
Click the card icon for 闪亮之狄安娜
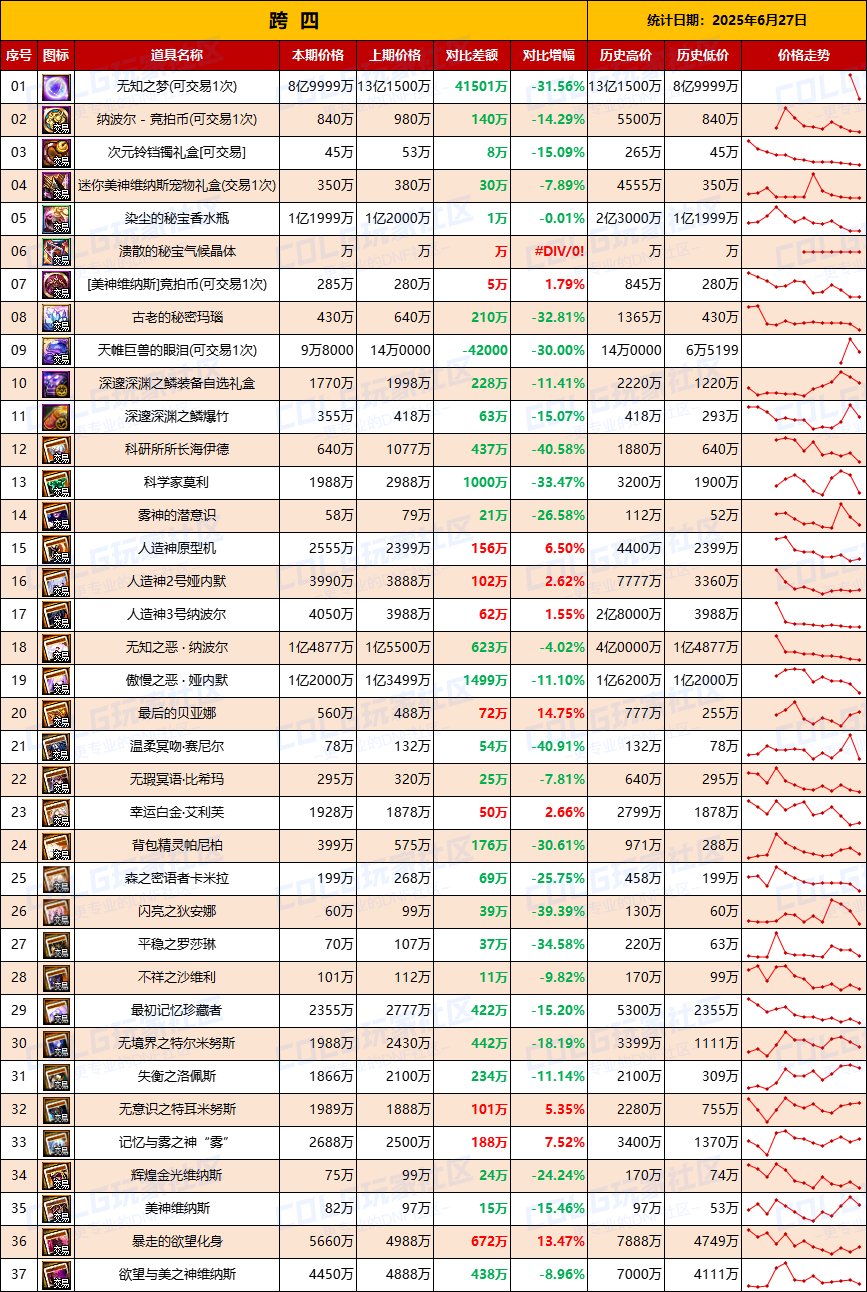[56, 912]
